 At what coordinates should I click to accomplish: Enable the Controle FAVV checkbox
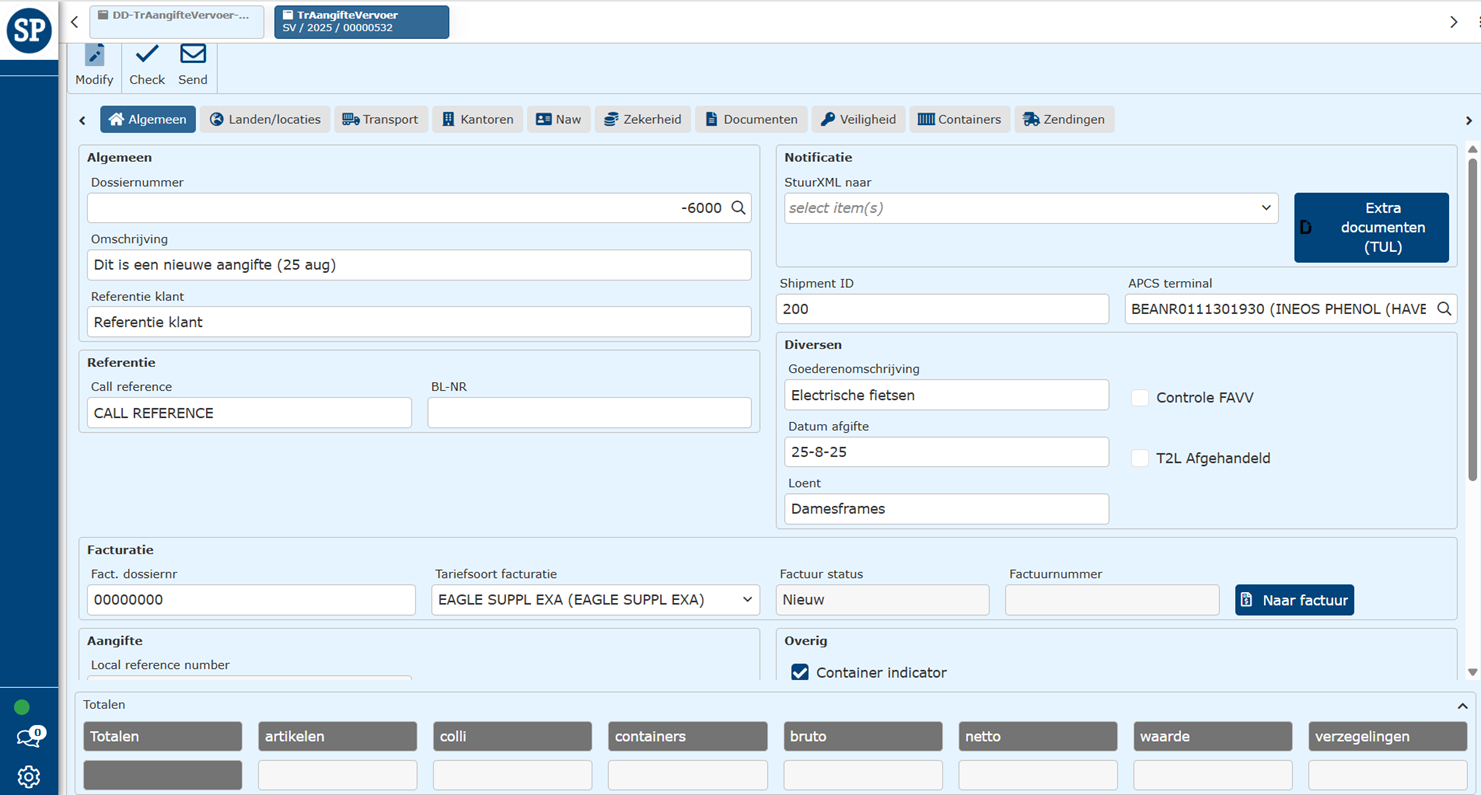point(1140,398)
